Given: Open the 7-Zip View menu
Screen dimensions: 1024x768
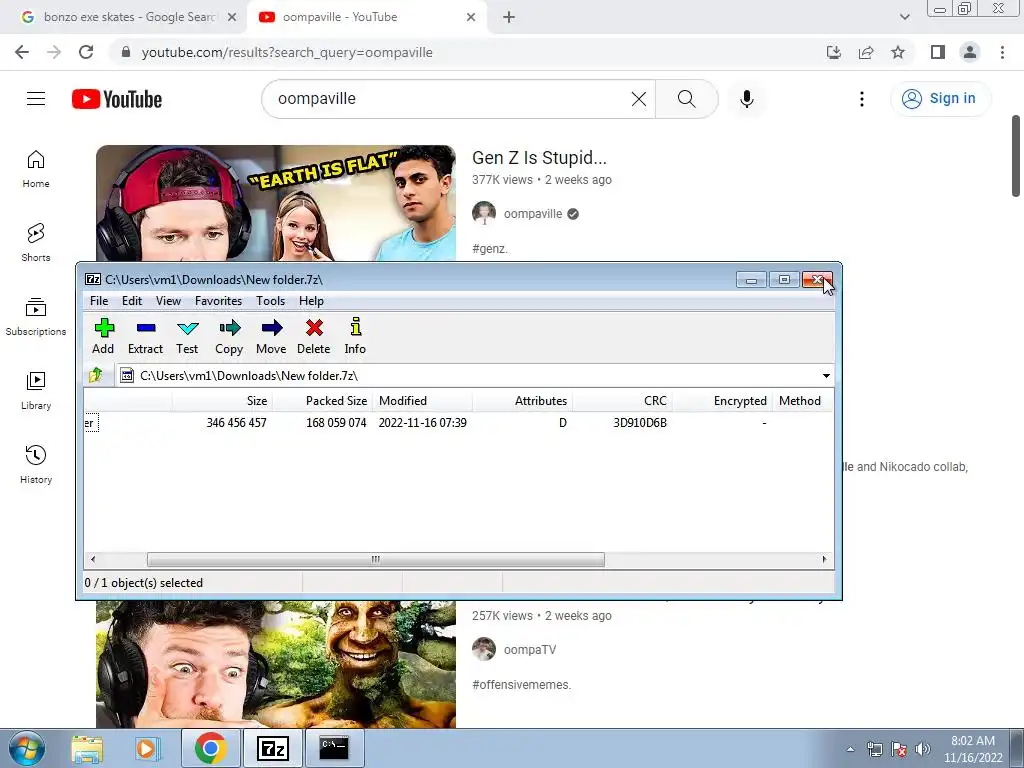Looking at the screenshot, I should (x=168, y=301).
